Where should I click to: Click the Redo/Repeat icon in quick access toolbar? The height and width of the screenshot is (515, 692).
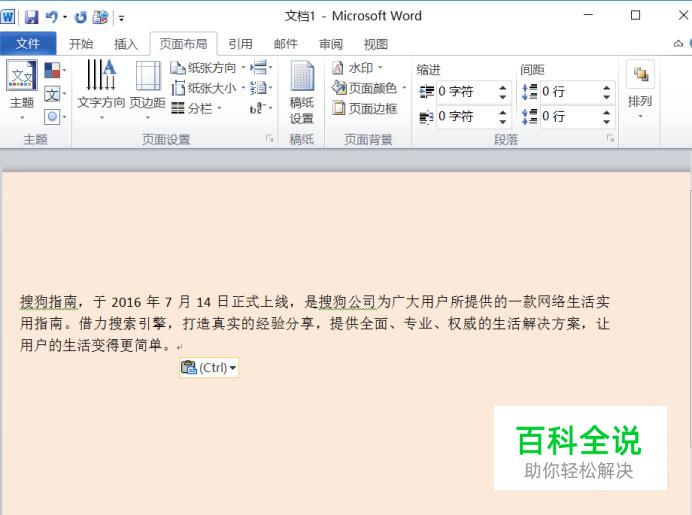tap(80, 17)
